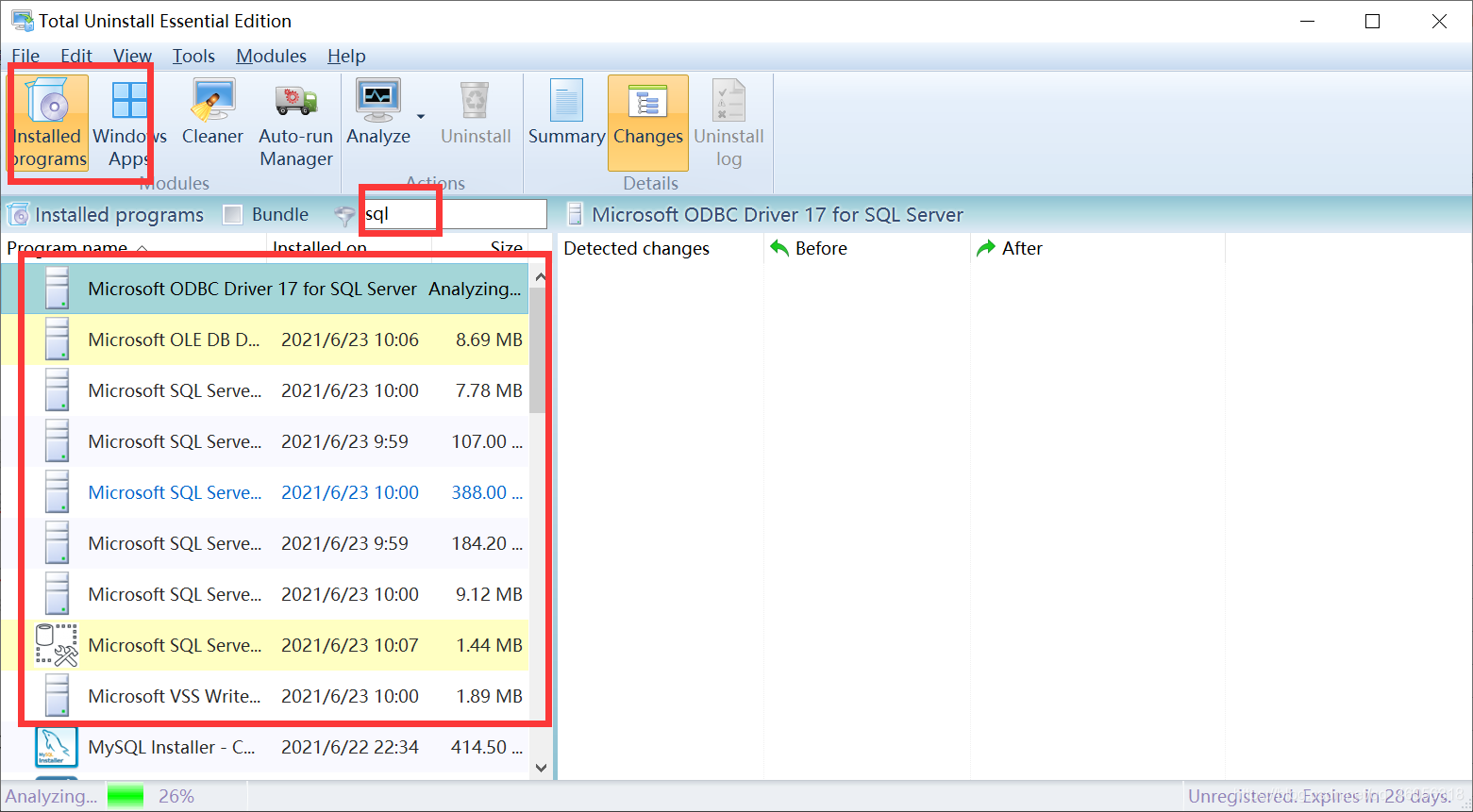Click the date 2021/6/23 10:07

tap(350, 645)
